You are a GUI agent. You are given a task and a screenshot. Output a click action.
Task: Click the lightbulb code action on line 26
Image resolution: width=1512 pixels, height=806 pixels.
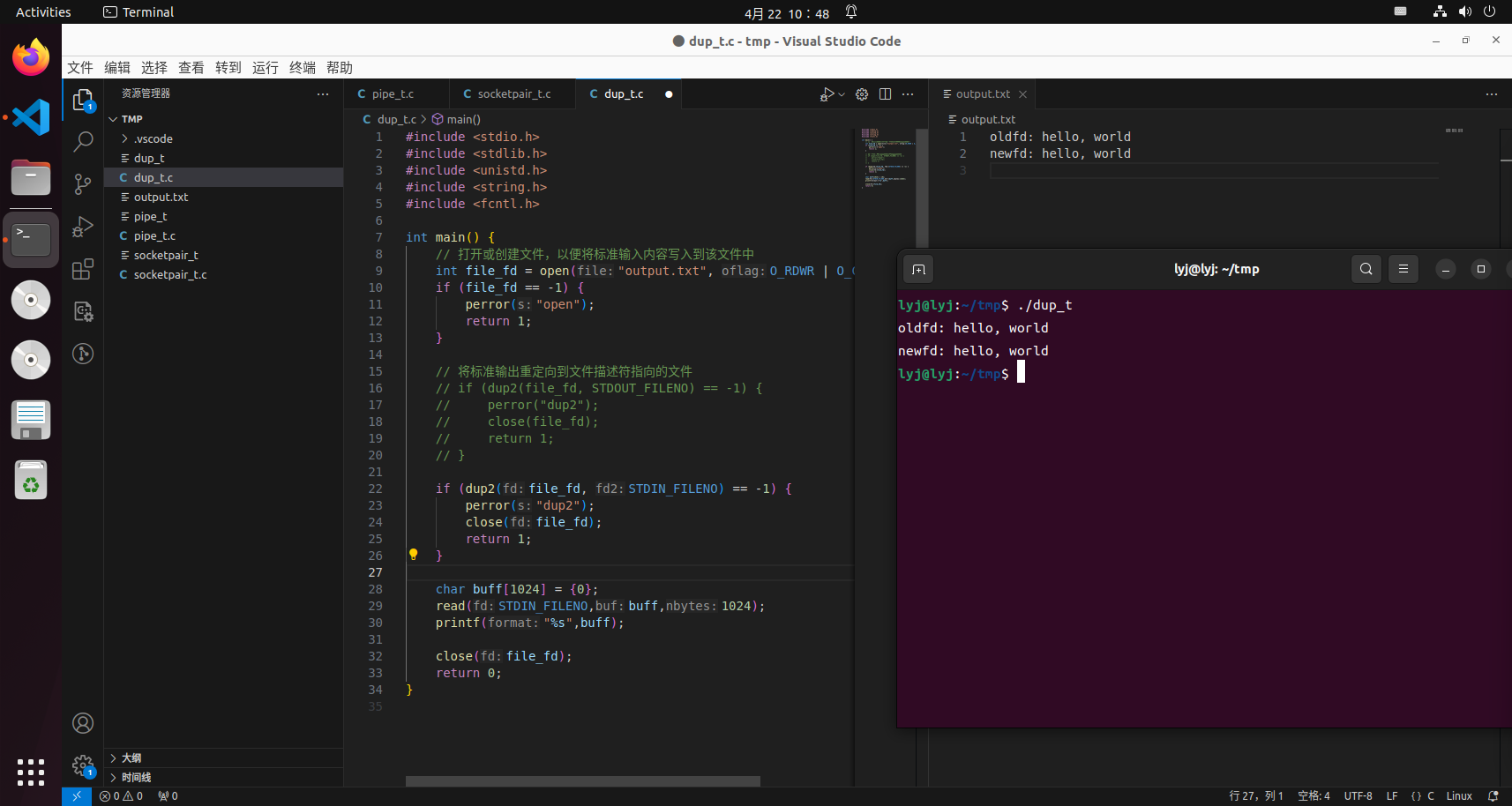click(413, 555)
